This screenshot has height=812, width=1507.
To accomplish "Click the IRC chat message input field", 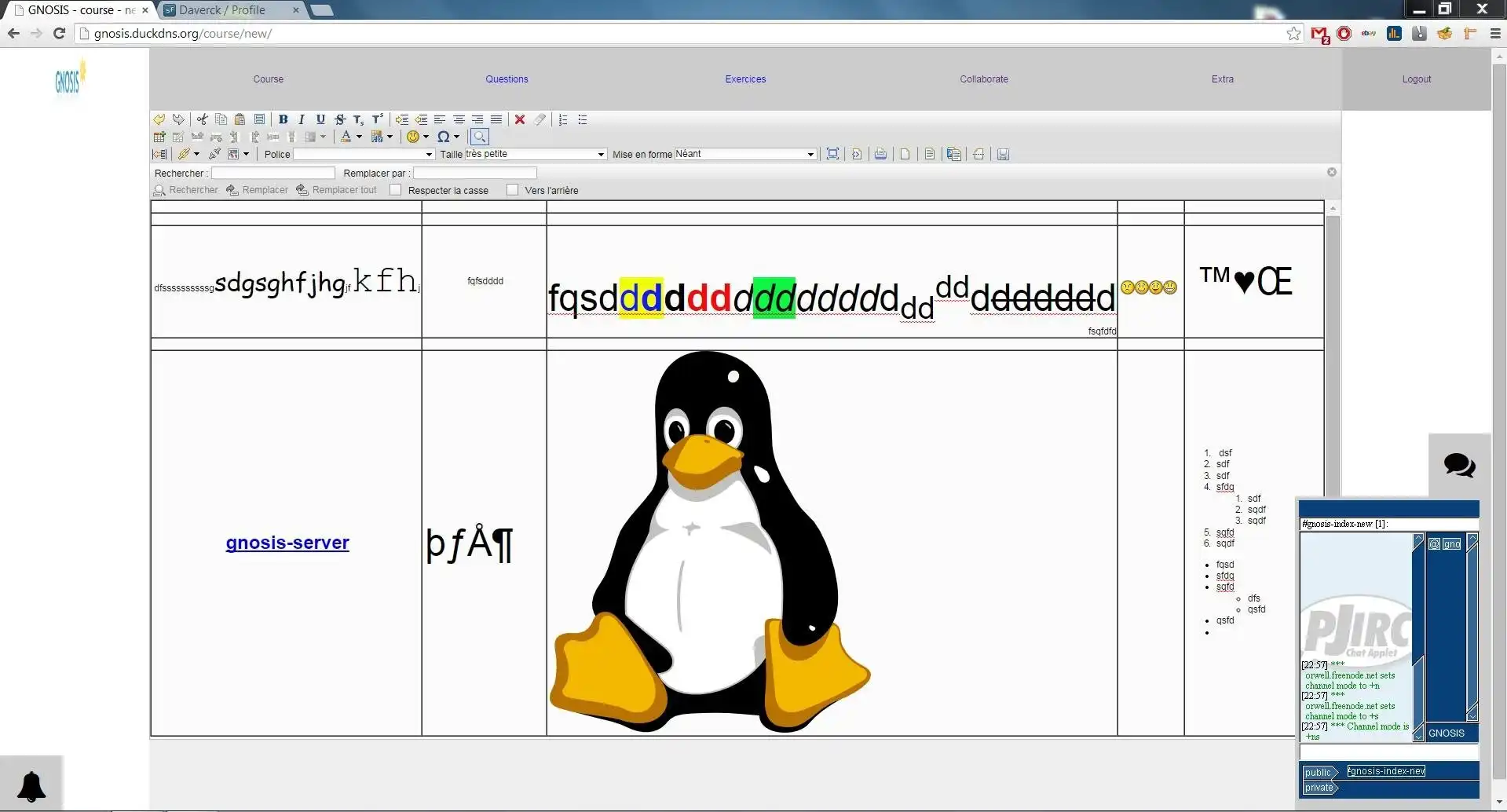I will [x=1389, y=752].
